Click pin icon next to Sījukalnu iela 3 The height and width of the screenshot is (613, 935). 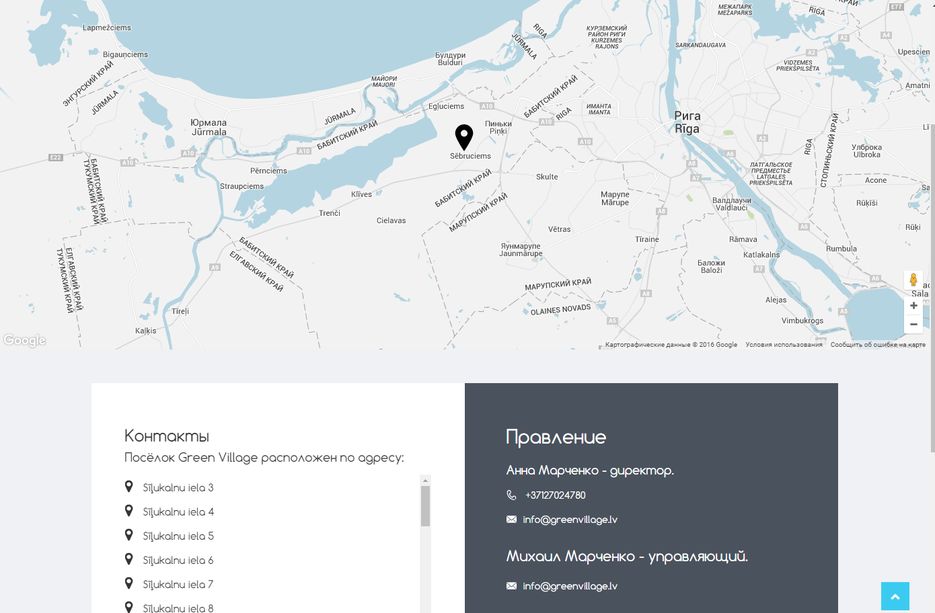pos(129,487)
